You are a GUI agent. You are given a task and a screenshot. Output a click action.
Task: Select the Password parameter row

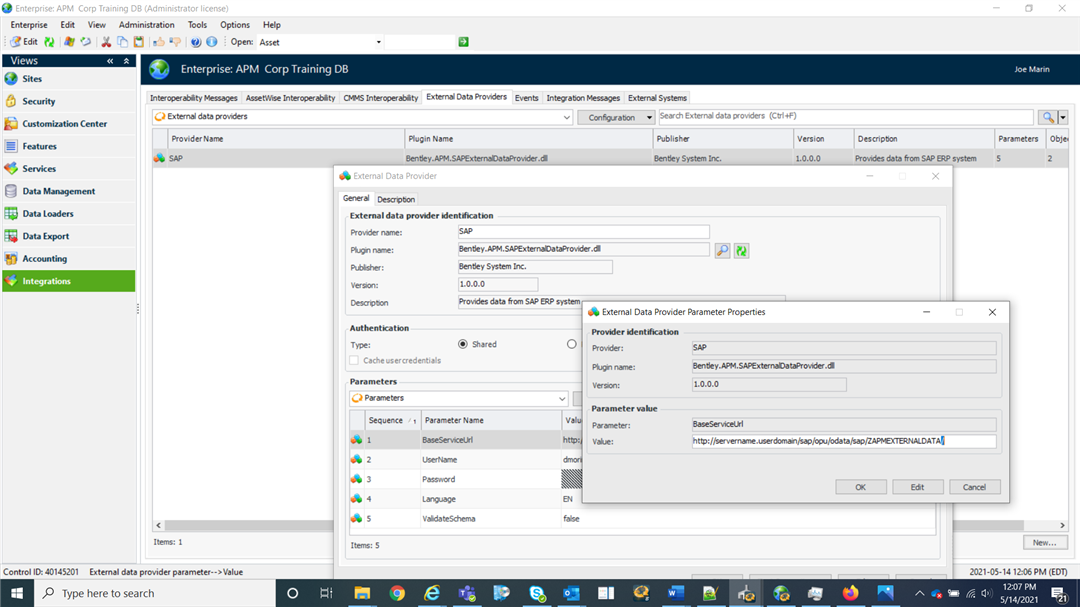[465, 480]
